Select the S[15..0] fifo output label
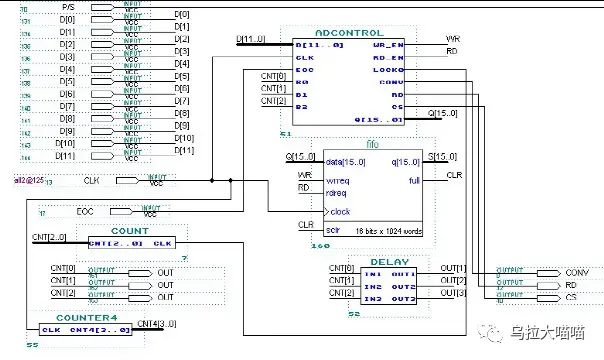 click(442, 157)
